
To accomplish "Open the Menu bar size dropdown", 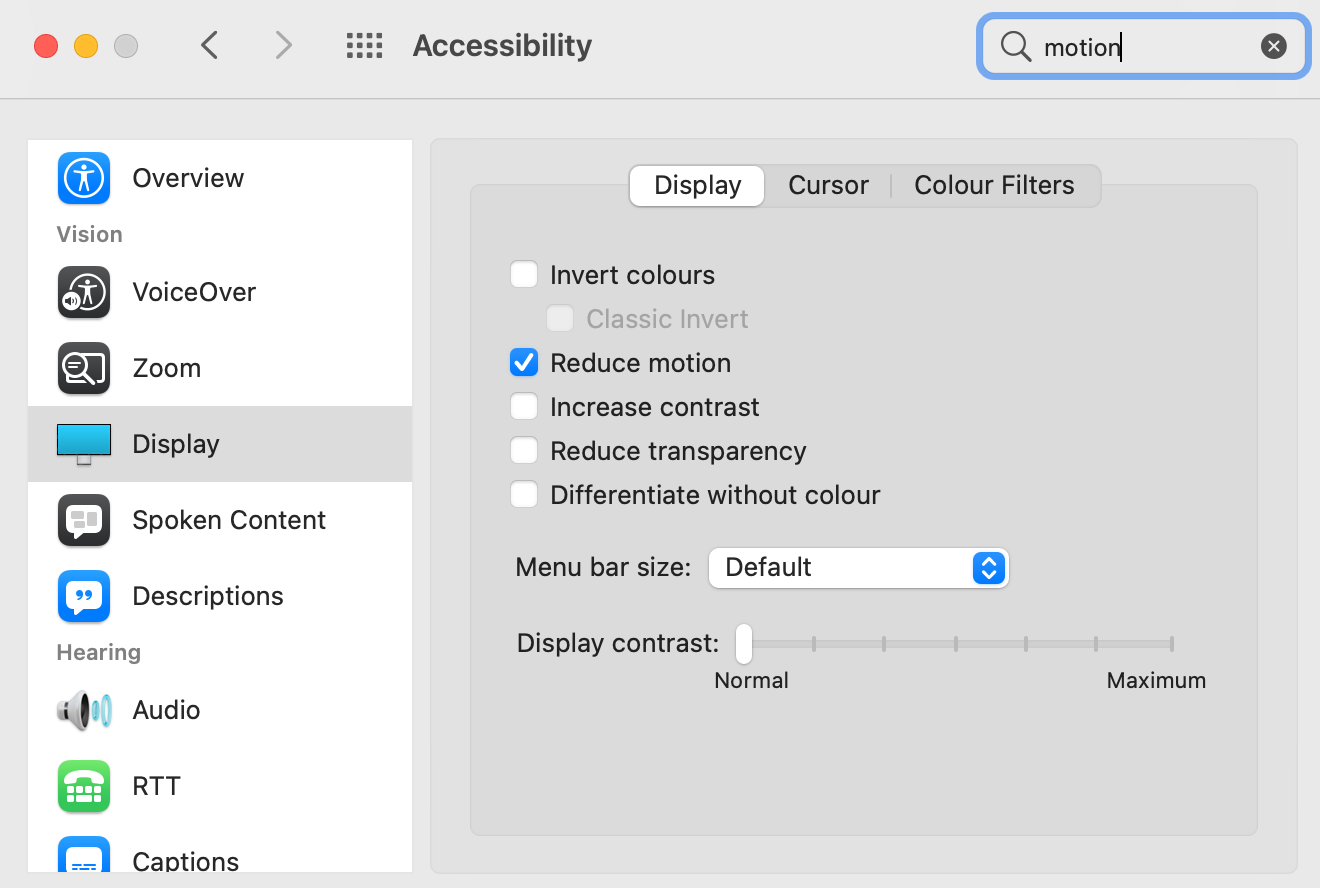I will 858,567.
